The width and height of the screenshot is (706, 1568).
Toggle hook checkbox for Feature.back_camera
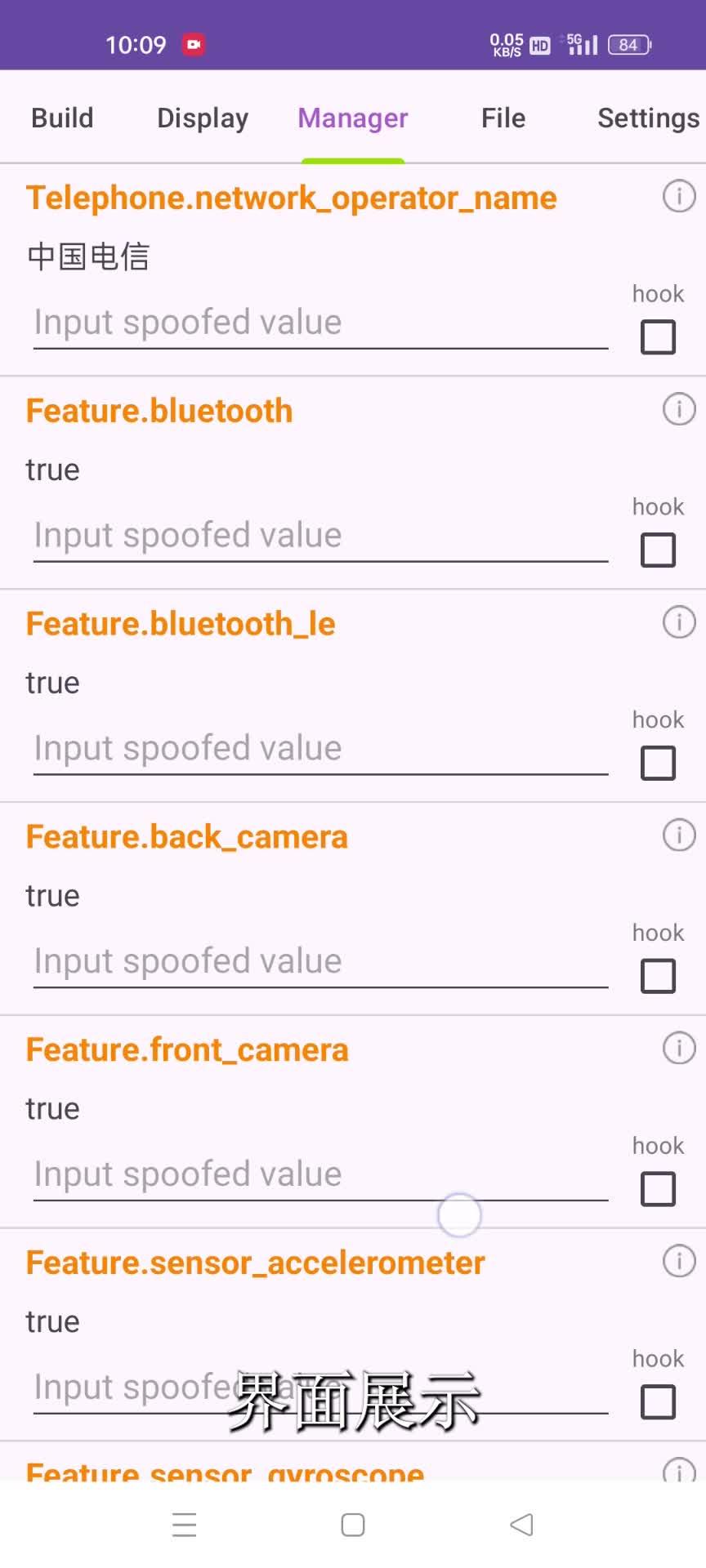coord(658,976)
